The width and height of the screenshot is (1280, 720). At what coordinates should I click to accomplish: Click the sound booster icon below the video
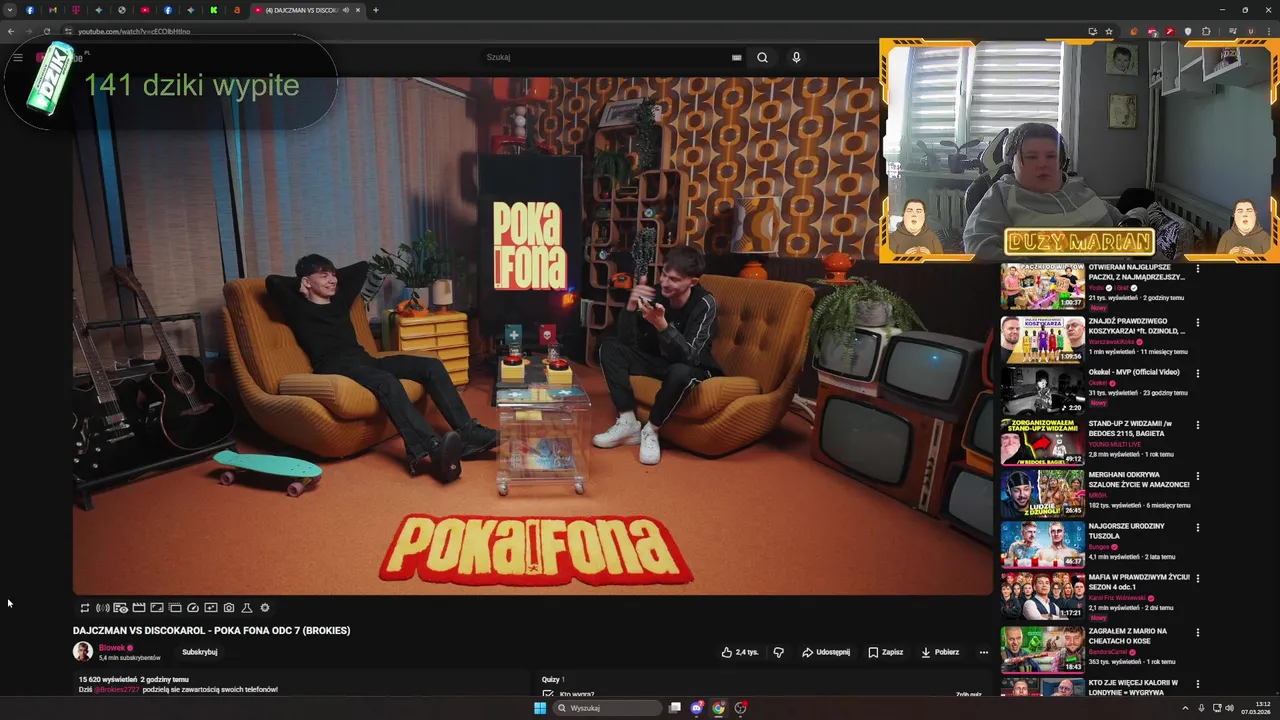tap(102, 608)
